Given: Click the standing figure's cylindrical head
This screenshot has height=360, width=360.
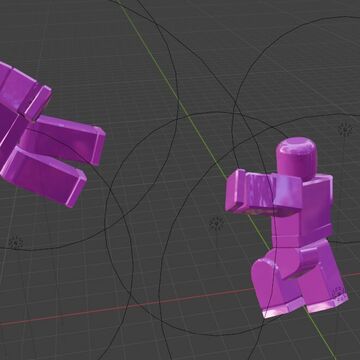Looking at the screenshot, I should [296, 159].
